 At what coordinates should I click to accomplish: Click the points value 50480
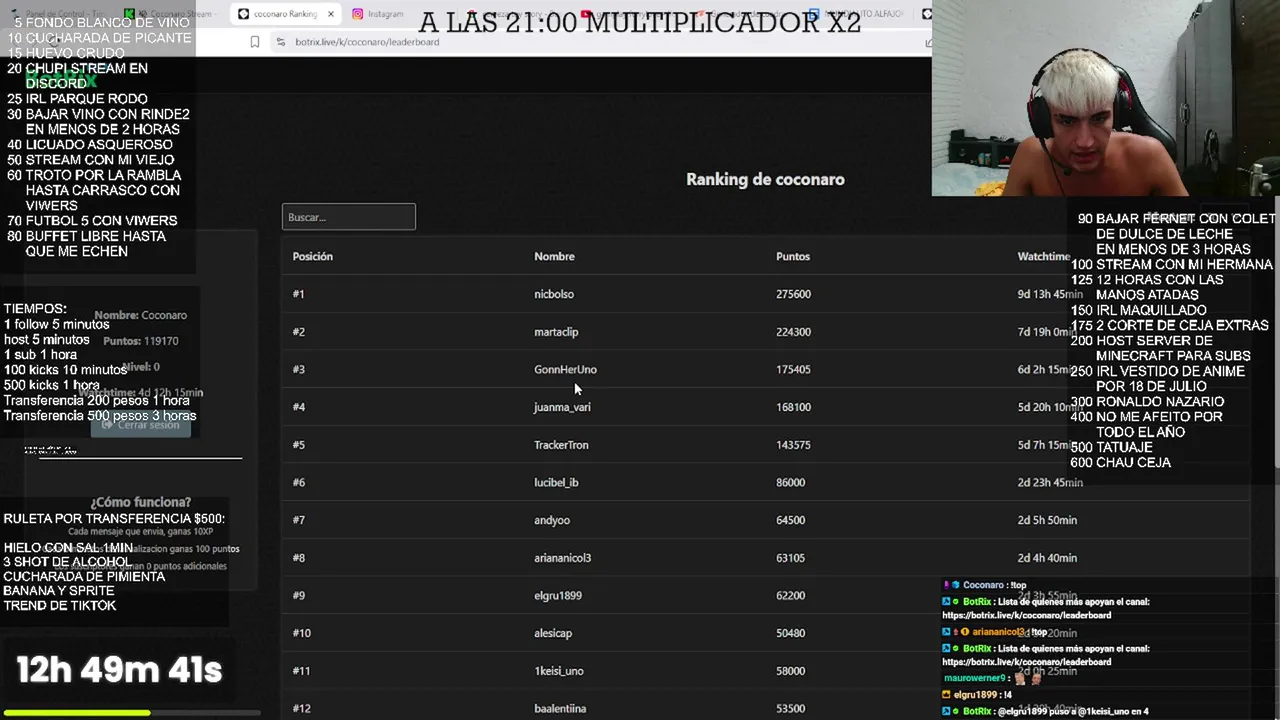(x=790, y=633)
